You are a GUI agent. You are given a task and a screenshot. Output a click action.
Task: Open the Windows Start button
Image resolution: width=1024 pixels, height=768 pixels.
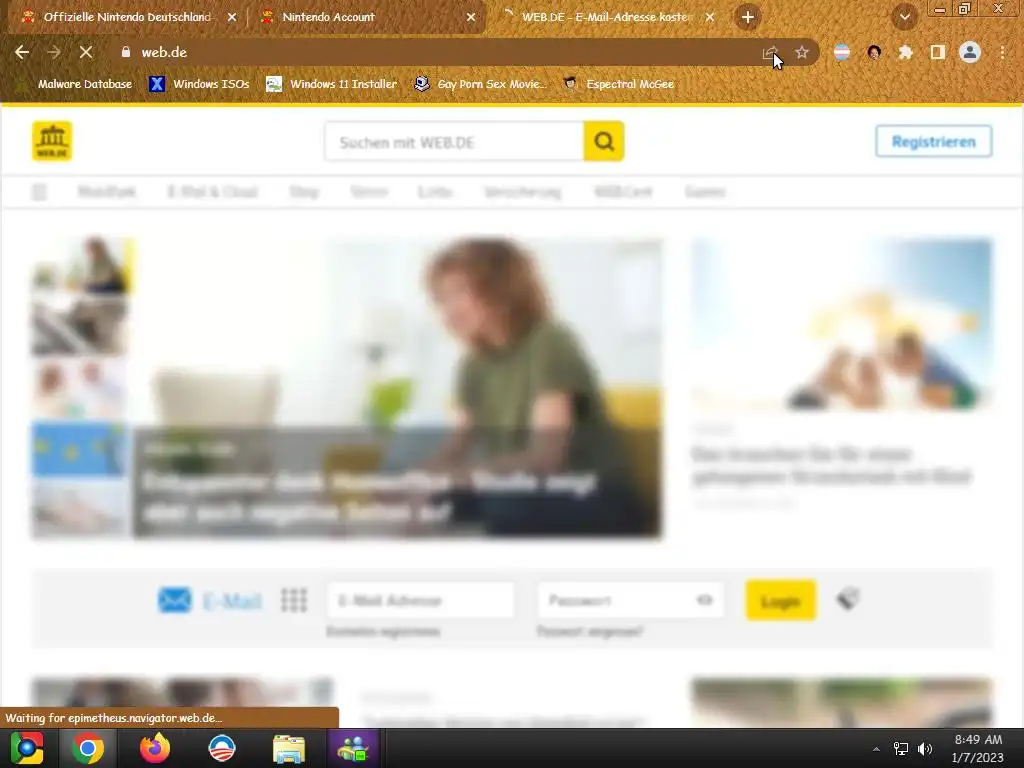27,748
